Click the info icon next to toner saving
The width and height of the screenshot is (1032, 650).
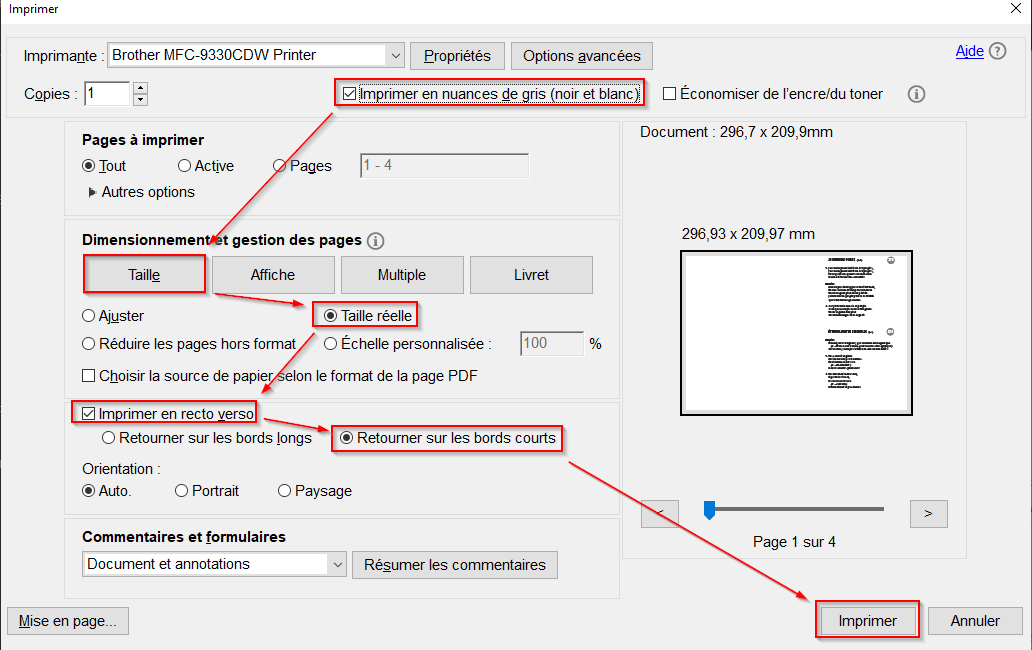coord(916,94)
